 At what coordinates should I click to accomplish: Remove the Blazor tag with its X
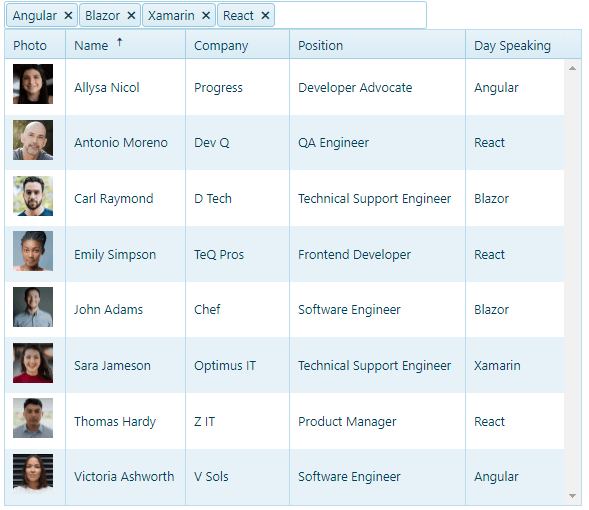[131, 16]
